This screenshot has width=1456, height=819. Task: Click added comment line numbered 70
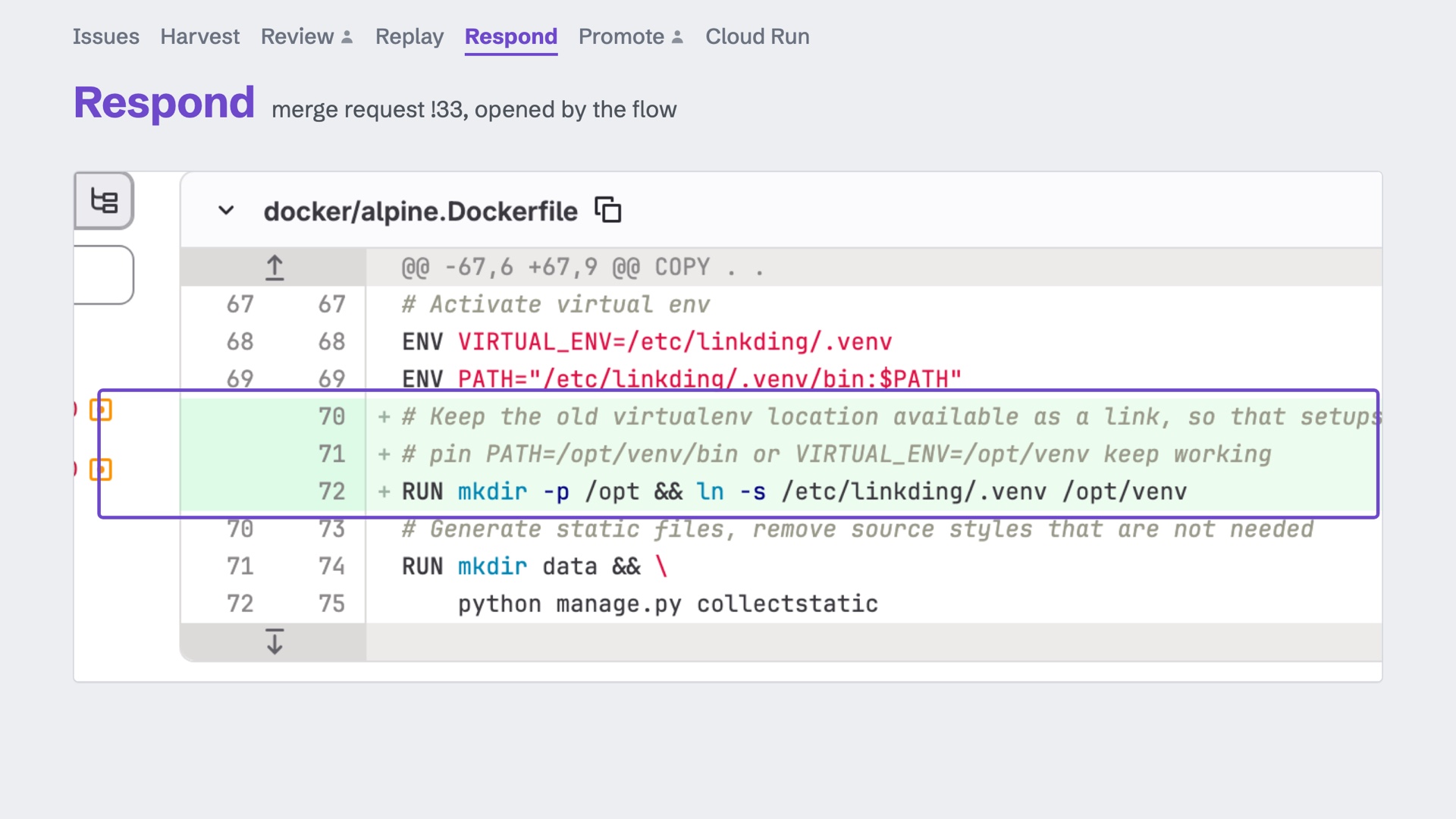tap(892, 417)
